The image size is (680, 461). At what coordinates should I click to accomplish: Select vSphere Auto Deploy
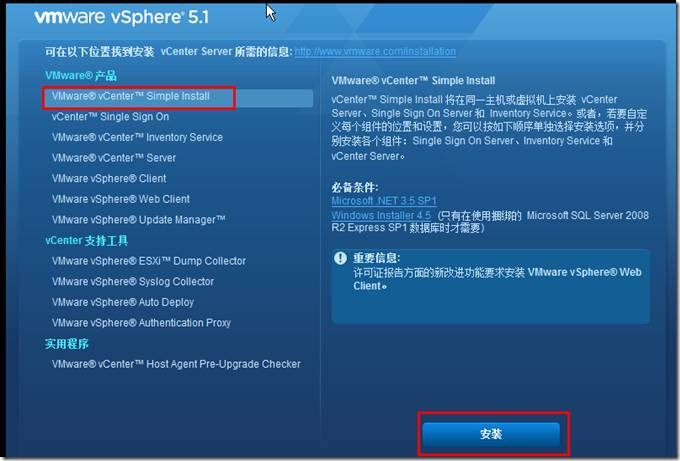point(123,302)
